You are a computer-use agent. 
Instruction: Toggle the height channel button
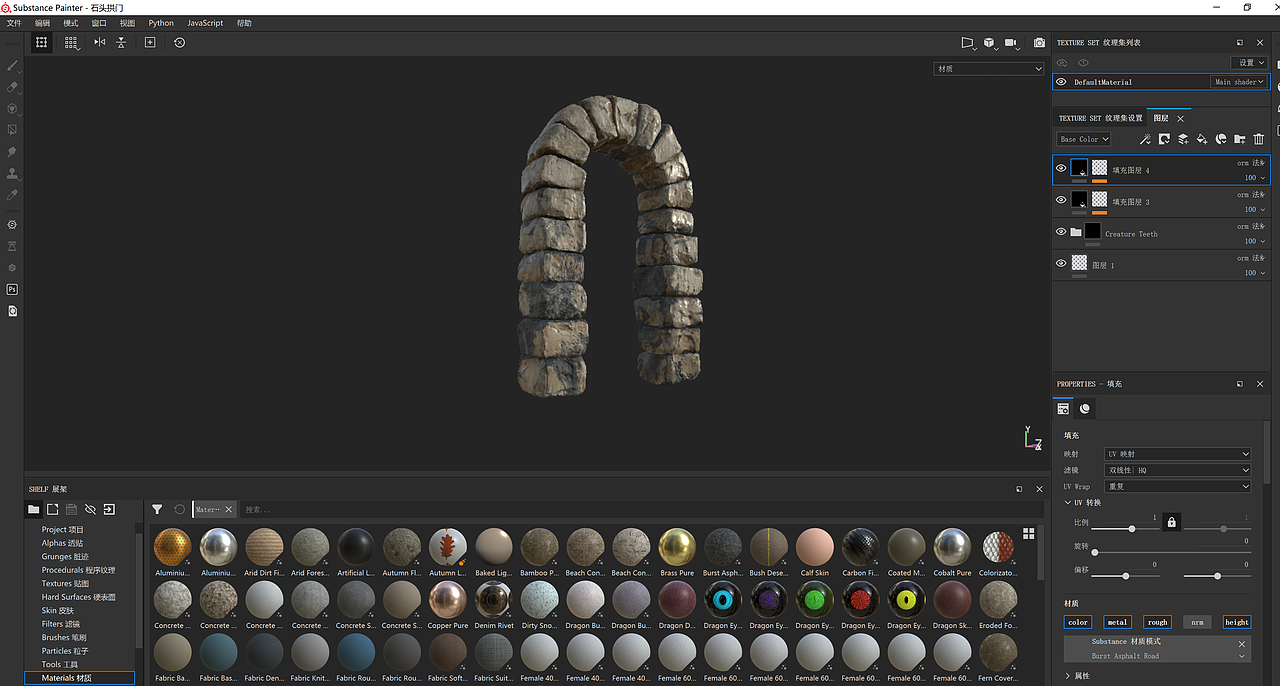[1237, 622]
